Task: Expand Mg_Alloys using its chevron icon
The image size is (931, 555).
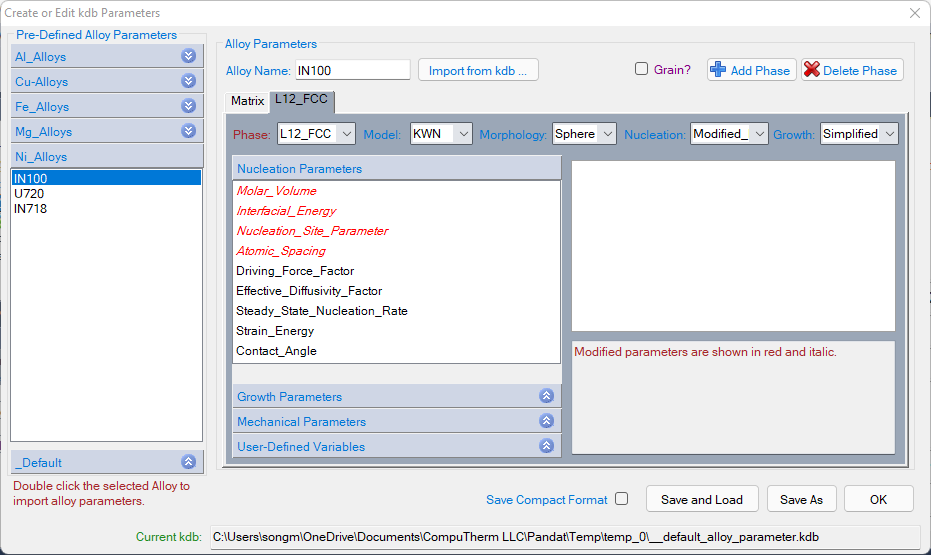Action: (x=188, y=131)
